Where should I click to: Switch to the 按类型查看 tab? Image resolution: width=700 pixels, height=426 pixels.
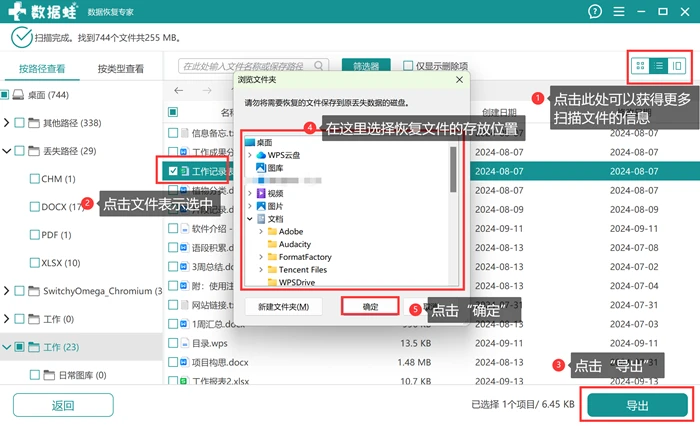121,69
